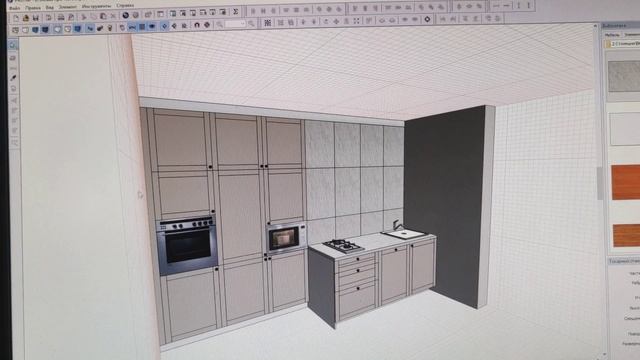
Task: Select the sink on the countertop
Action: (x=405, y=233)
